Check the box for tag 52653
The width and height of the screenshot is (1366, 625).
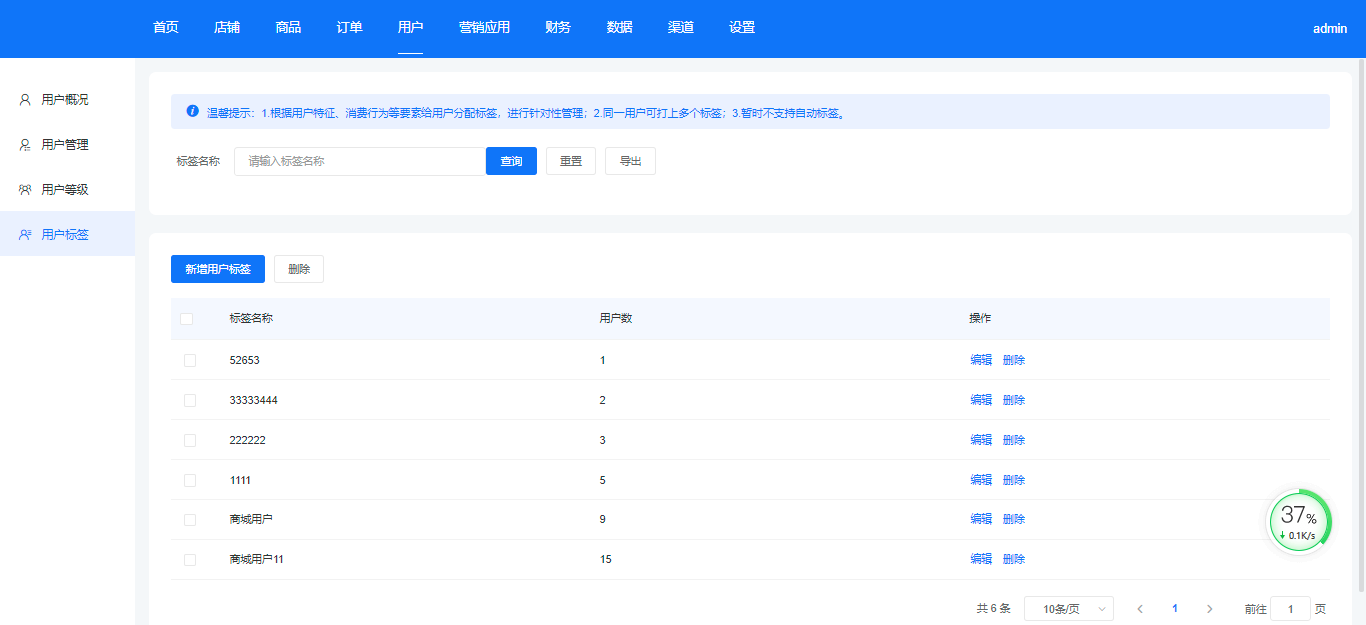tap(190, 360)
